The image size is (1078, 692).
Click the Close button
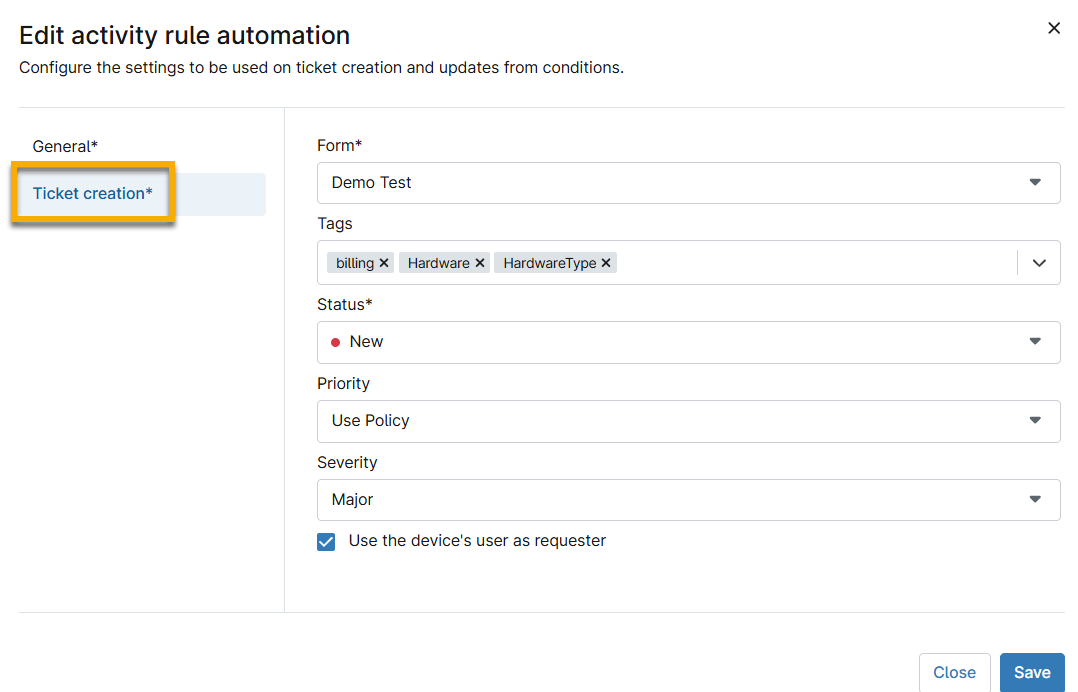click(x=954, y=672)
